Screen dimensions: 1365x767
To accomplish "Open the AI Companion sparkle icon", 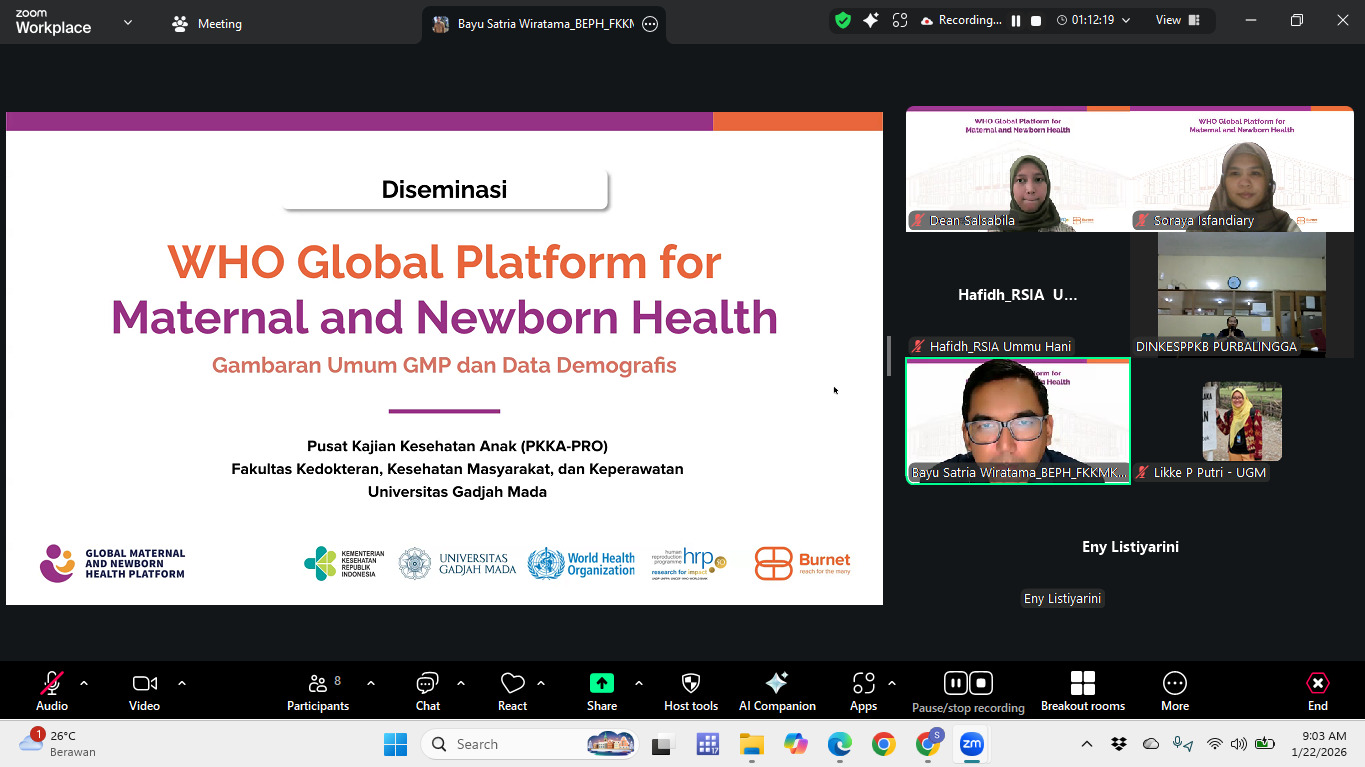I will [776, 690].
